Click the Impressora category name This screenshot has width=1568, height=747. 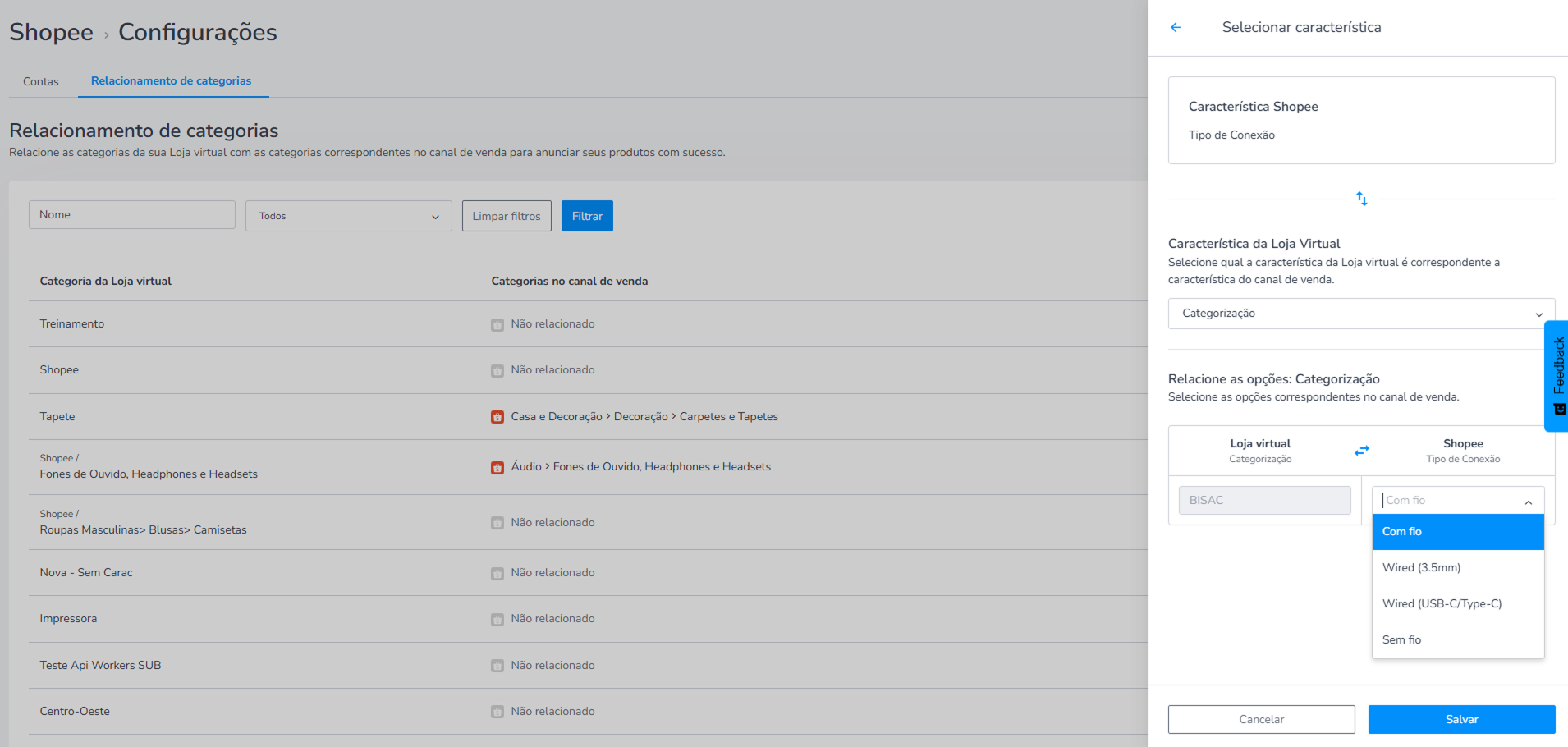[68, 619]
